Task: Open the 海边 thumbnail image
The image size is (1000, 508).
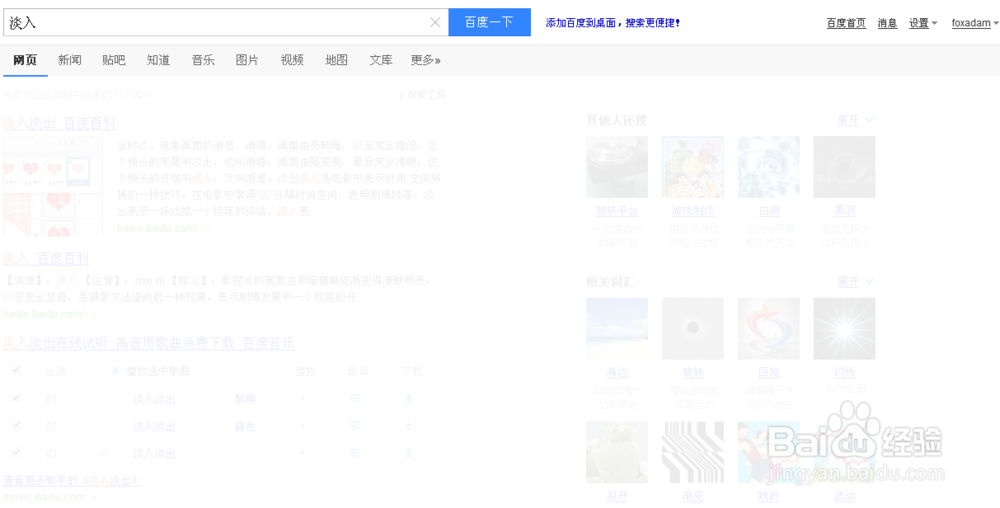Action: (x=617, y=328)
